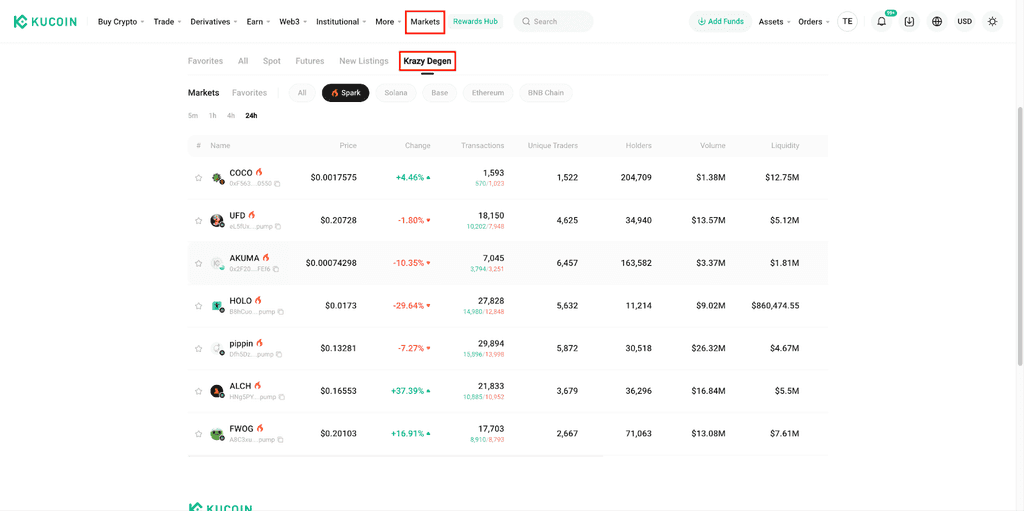Screen dimensions: 1024x511
Task: Open the Markets nav item
Action: pyautogui.click(x=425, y=22)
